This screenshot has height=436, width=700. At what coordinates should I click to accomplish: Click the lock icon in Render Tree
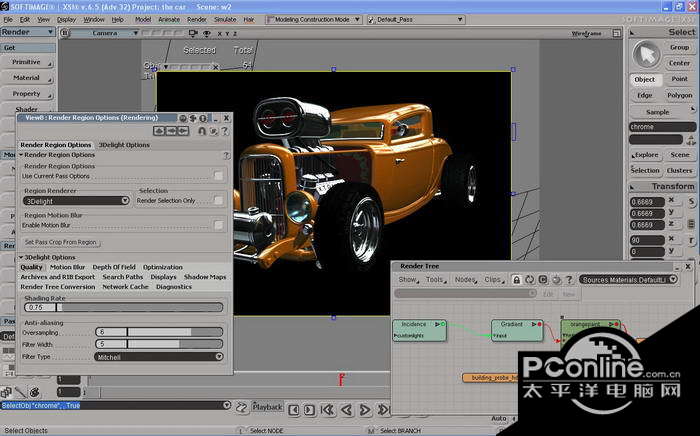point(515,280)
